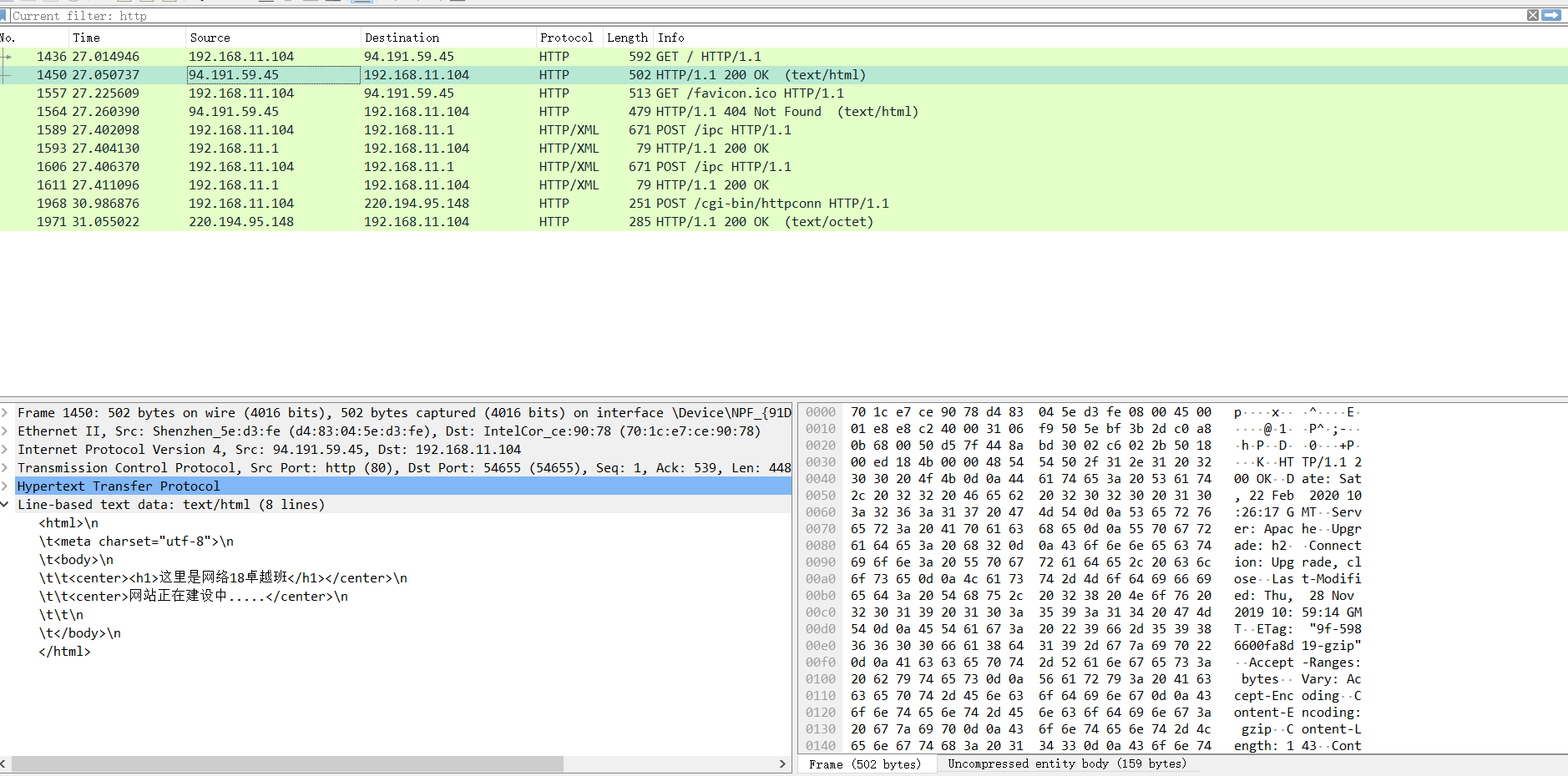Expand the Internet Protocol Version 4 node
Viewport: 1568px width, 776px height.
pos(5,449)
